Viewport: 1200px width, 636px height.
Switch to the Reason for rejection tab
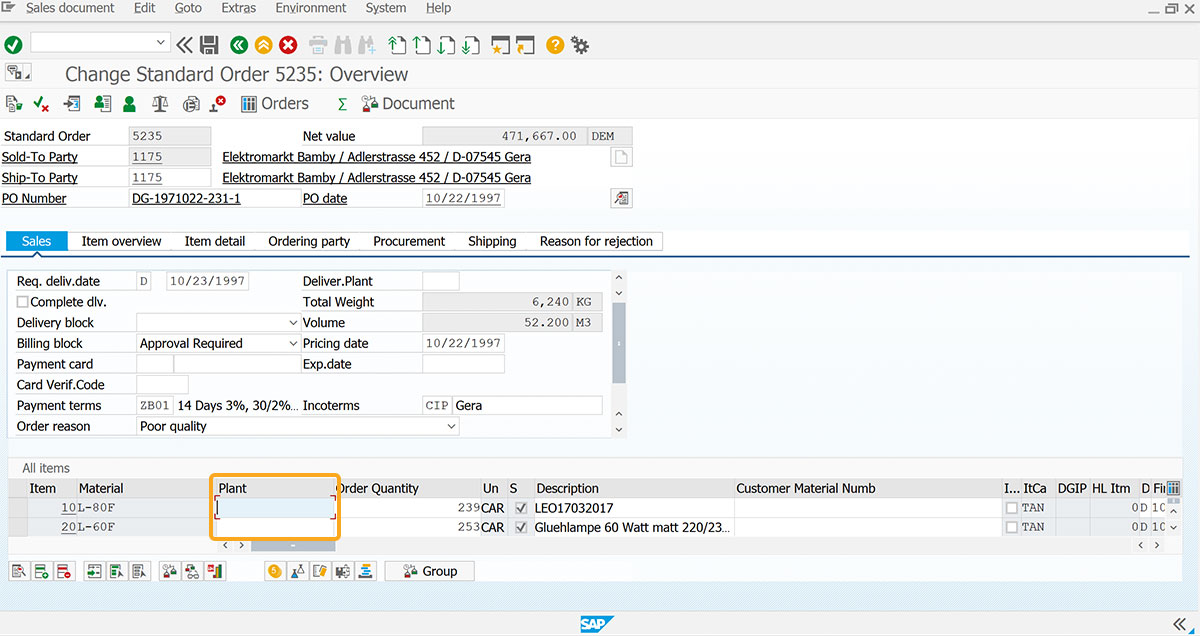(596, 241)
